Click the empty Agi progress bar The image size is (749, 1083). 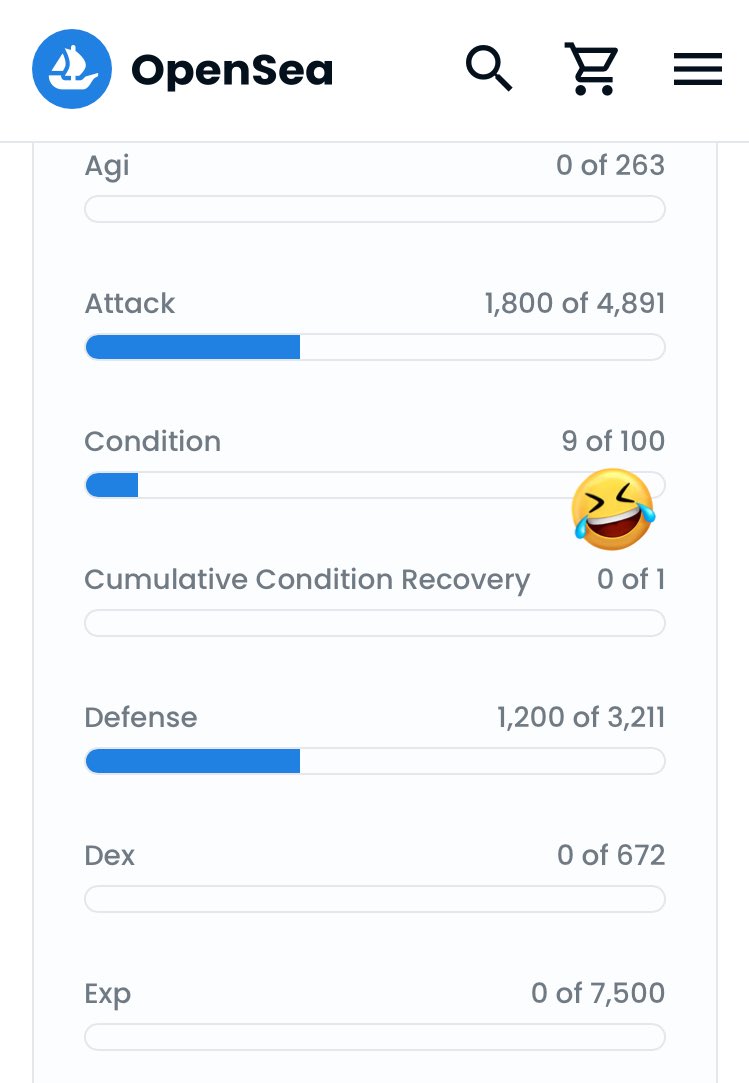(375, 209)
